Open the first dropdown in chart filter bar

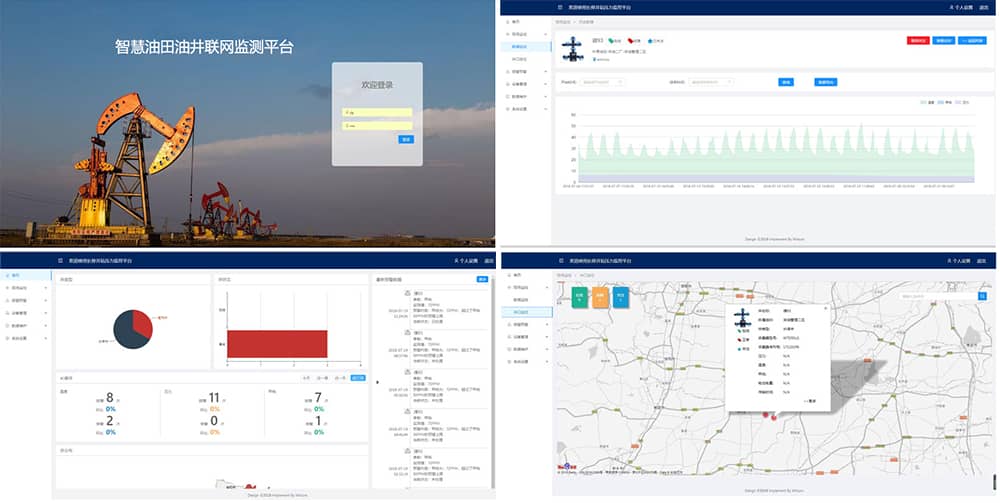pos(608,81)
